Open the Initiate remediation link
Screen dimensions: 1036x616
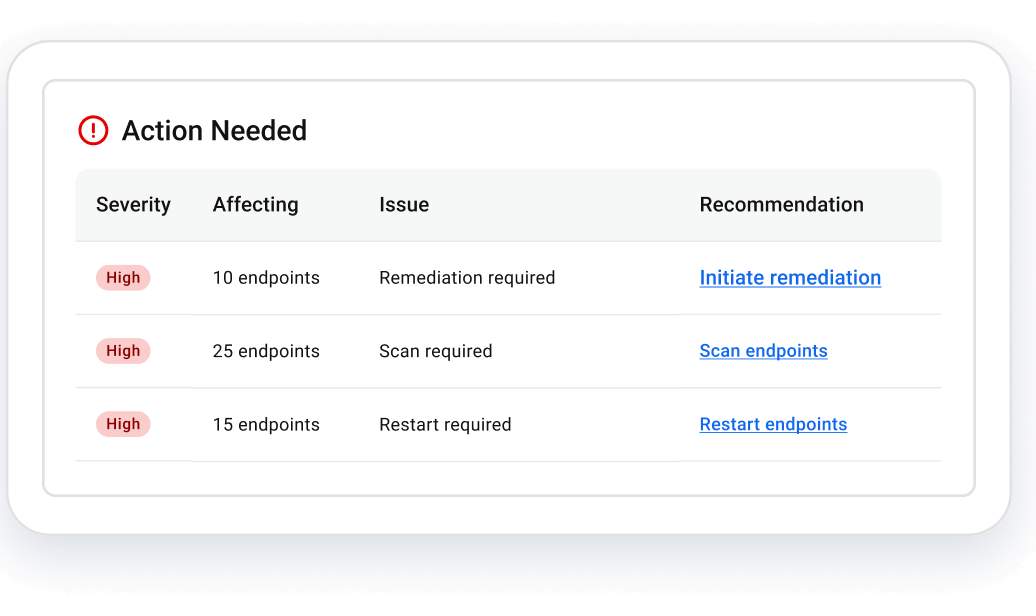pos(790,278)
